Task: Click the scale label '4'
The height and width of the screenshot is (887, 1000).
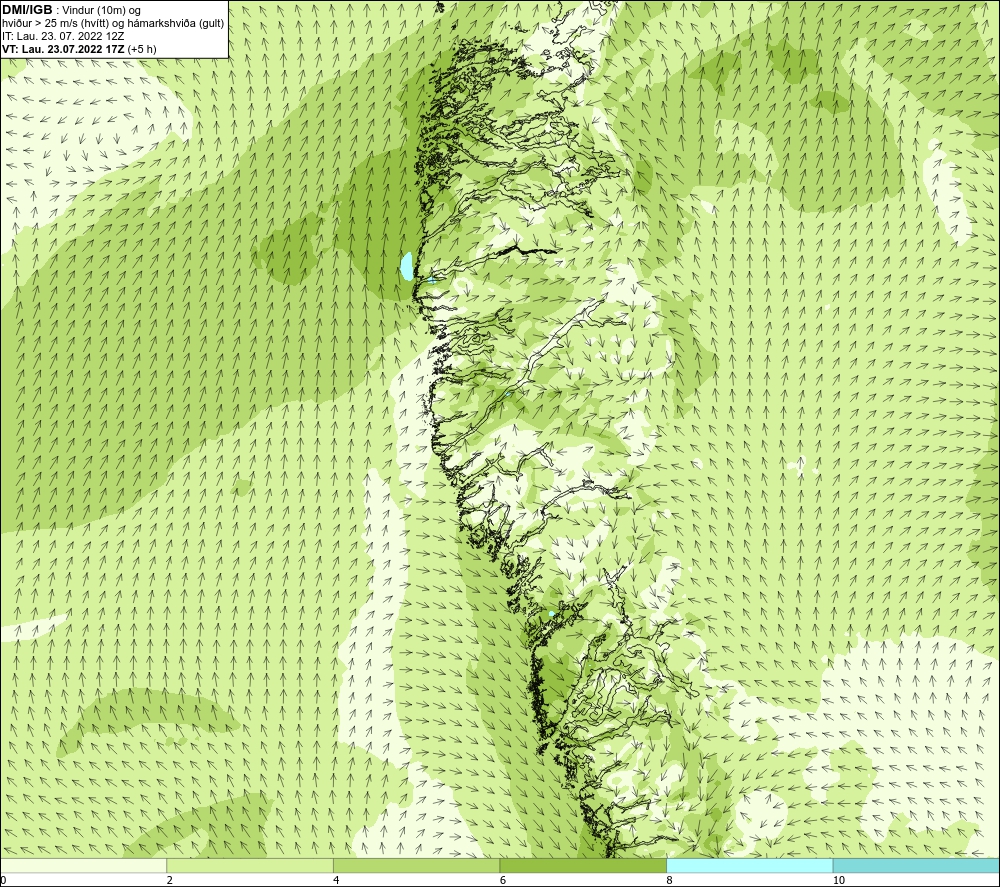Action: [x=336, y=881]
